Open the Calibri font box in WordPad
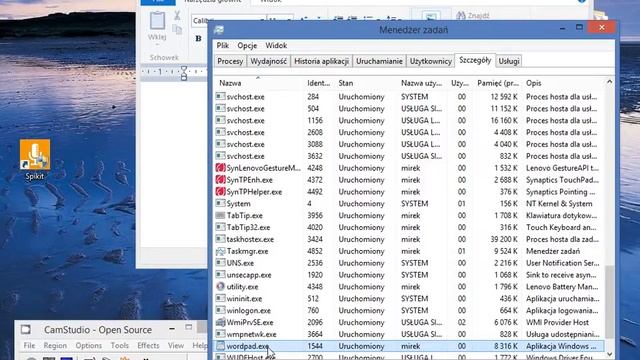The width and height of the screenshot is (640, 360). [x=228, y=20]
